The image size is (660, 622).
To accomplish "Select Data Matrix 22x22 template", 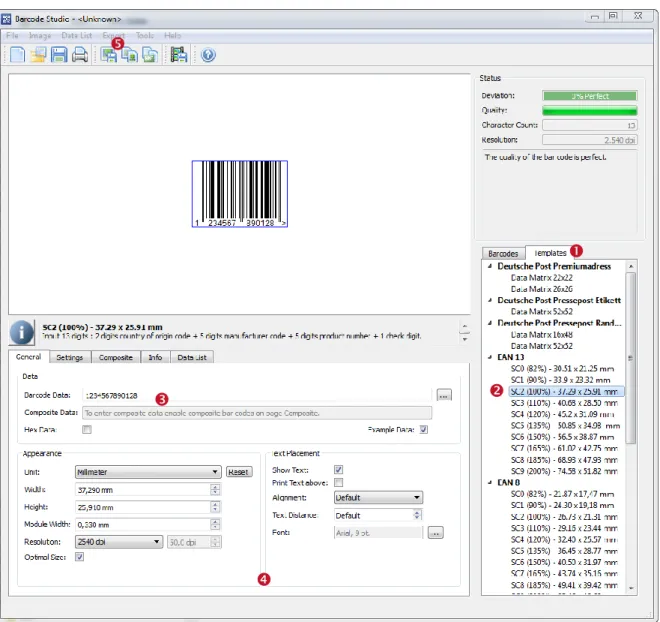I will pos(542,278).
